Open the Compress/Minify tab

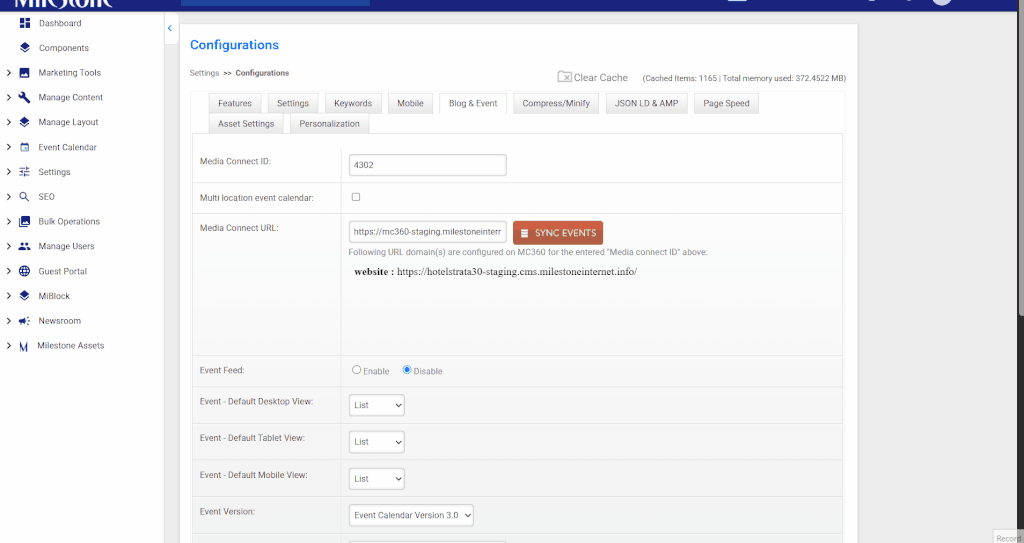[556, 103]
